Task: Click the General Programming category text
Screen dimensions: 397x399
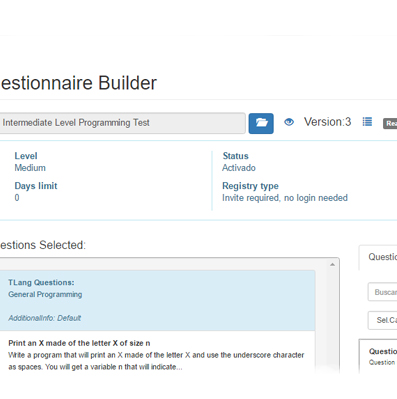Action: (x=45, y=294)
